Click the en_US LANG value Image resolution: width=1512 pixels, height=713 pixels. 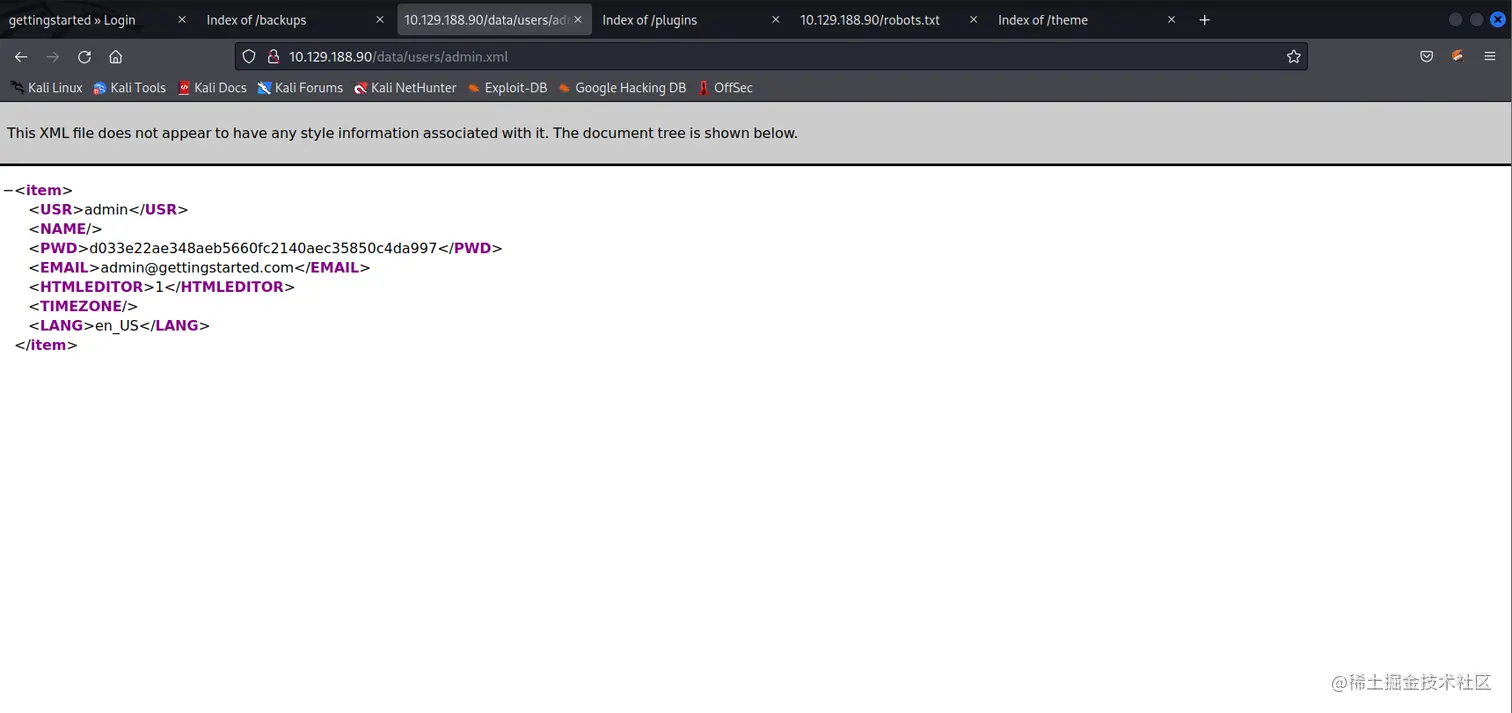pyautogui.click(x=117, y=325)
